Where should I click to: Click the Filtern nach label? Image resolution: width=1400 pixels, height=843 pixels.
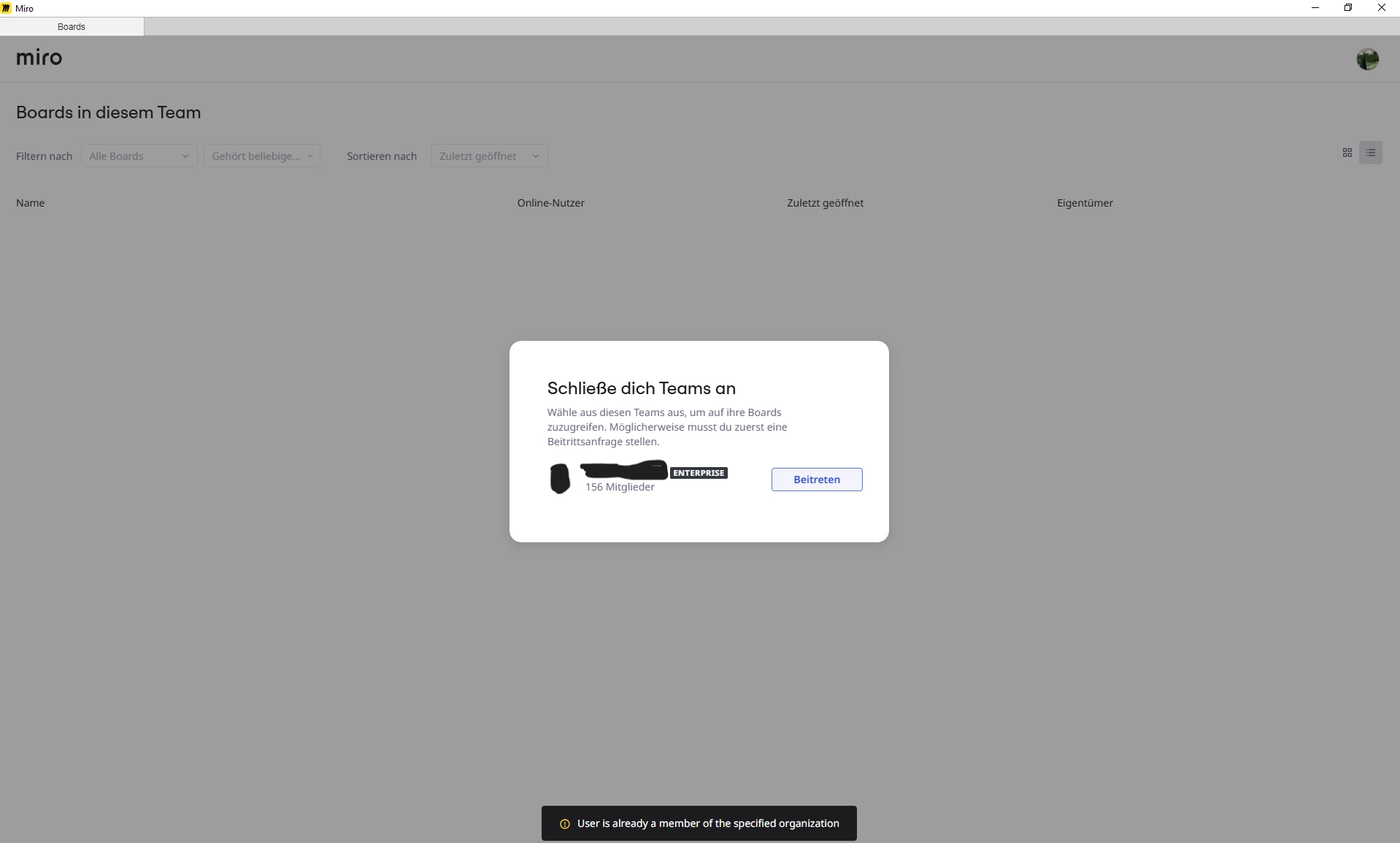coord(44,156)
